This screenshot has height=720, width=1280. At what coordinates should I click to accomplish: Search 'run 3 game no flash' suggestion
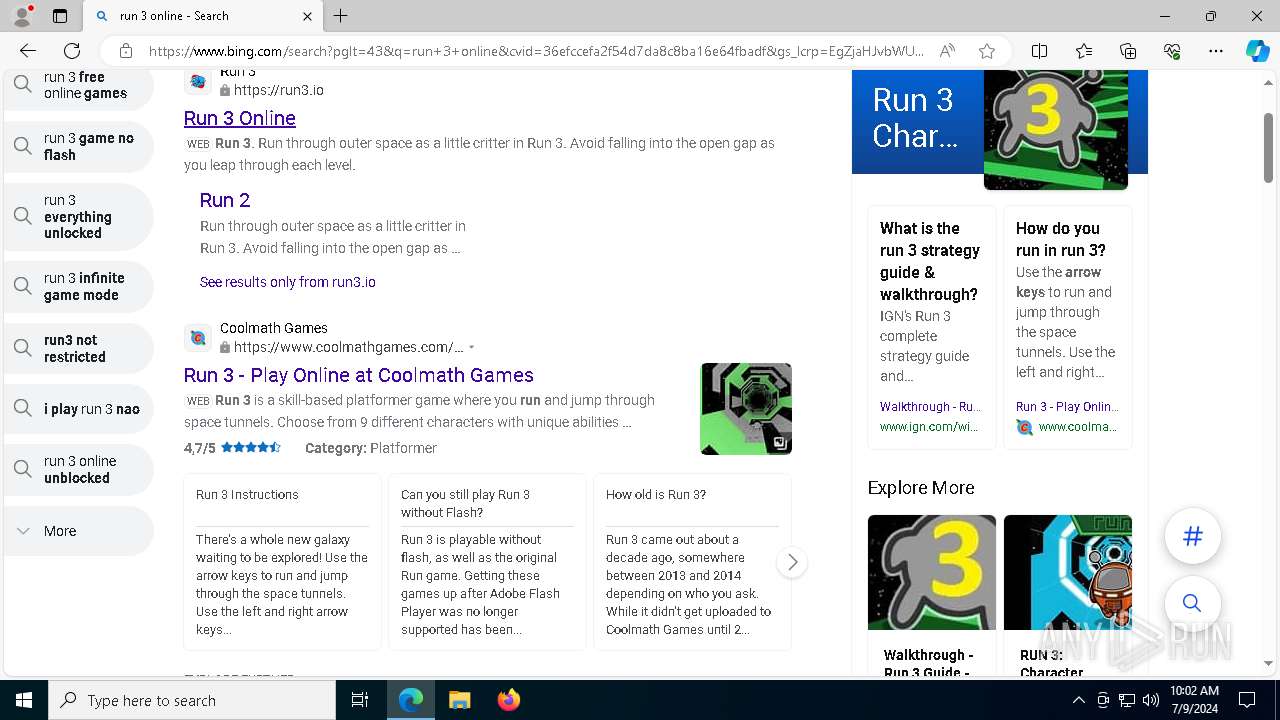[79, 147]
